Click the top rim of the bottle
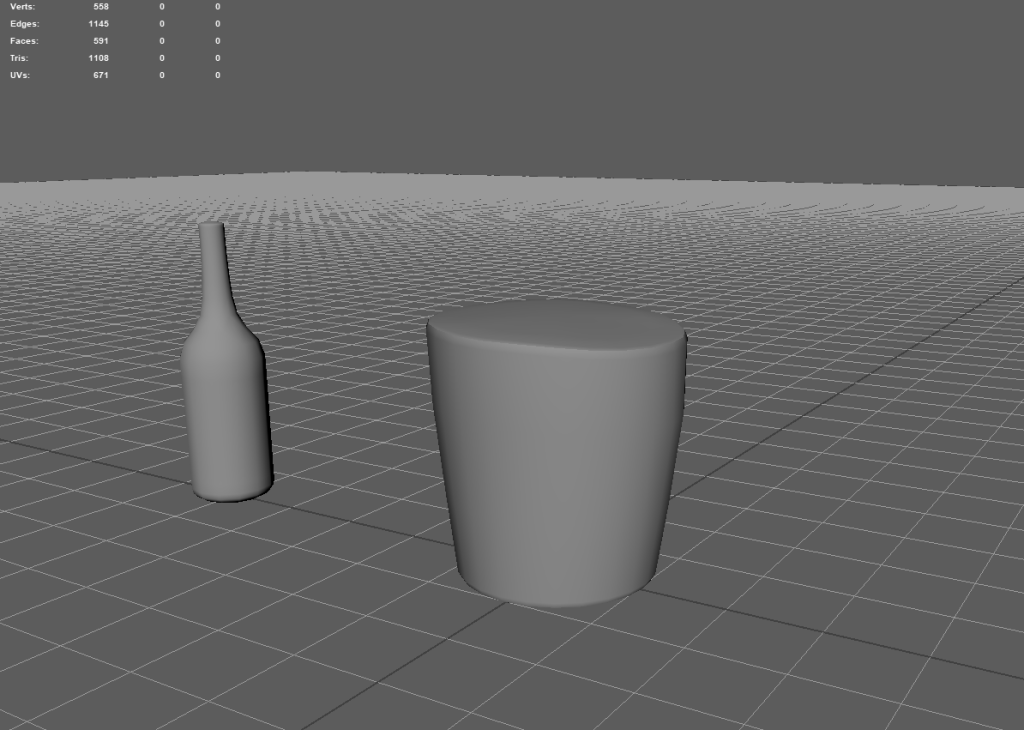 pos(211,226)
